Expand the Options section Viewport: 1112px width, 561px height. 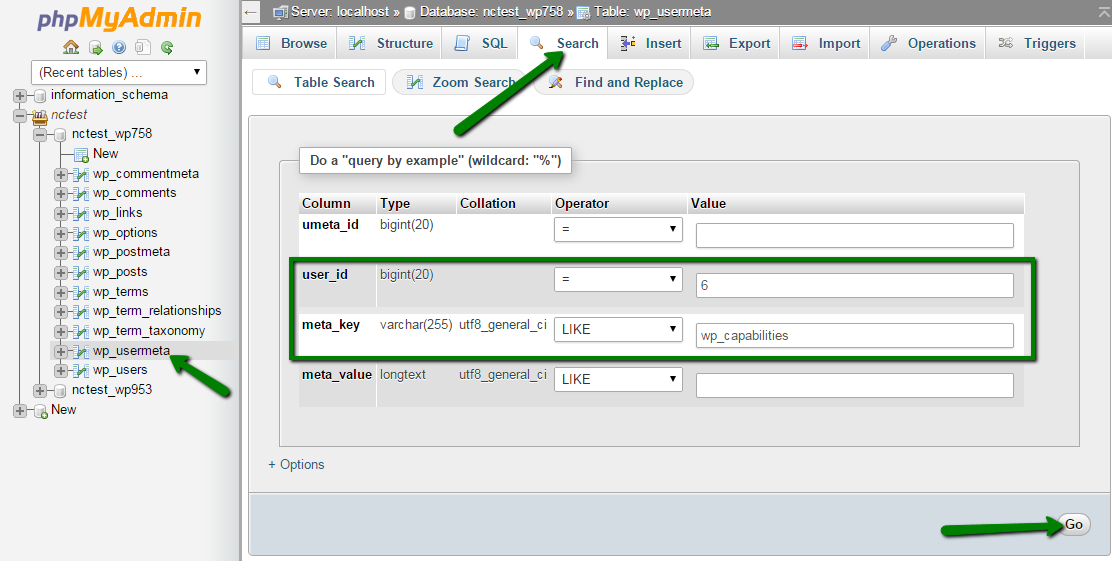[x=296, y=464]
